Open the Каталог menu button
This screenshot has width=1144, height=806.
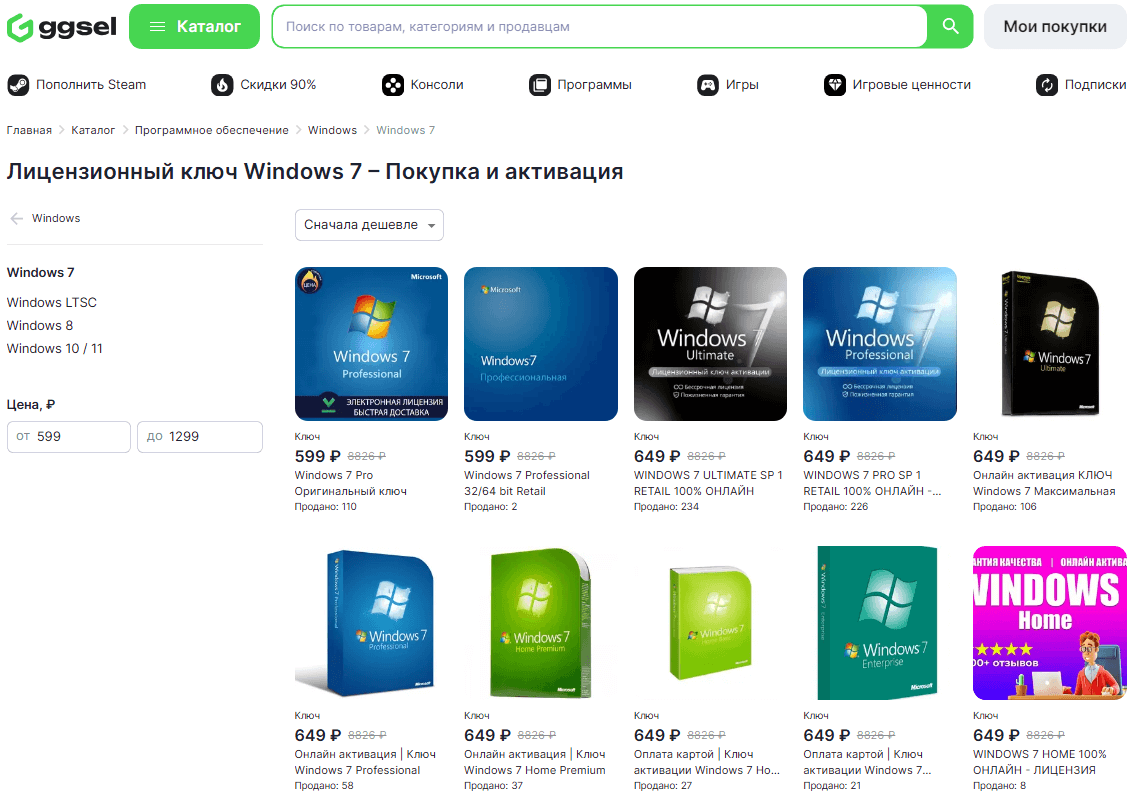194,27
